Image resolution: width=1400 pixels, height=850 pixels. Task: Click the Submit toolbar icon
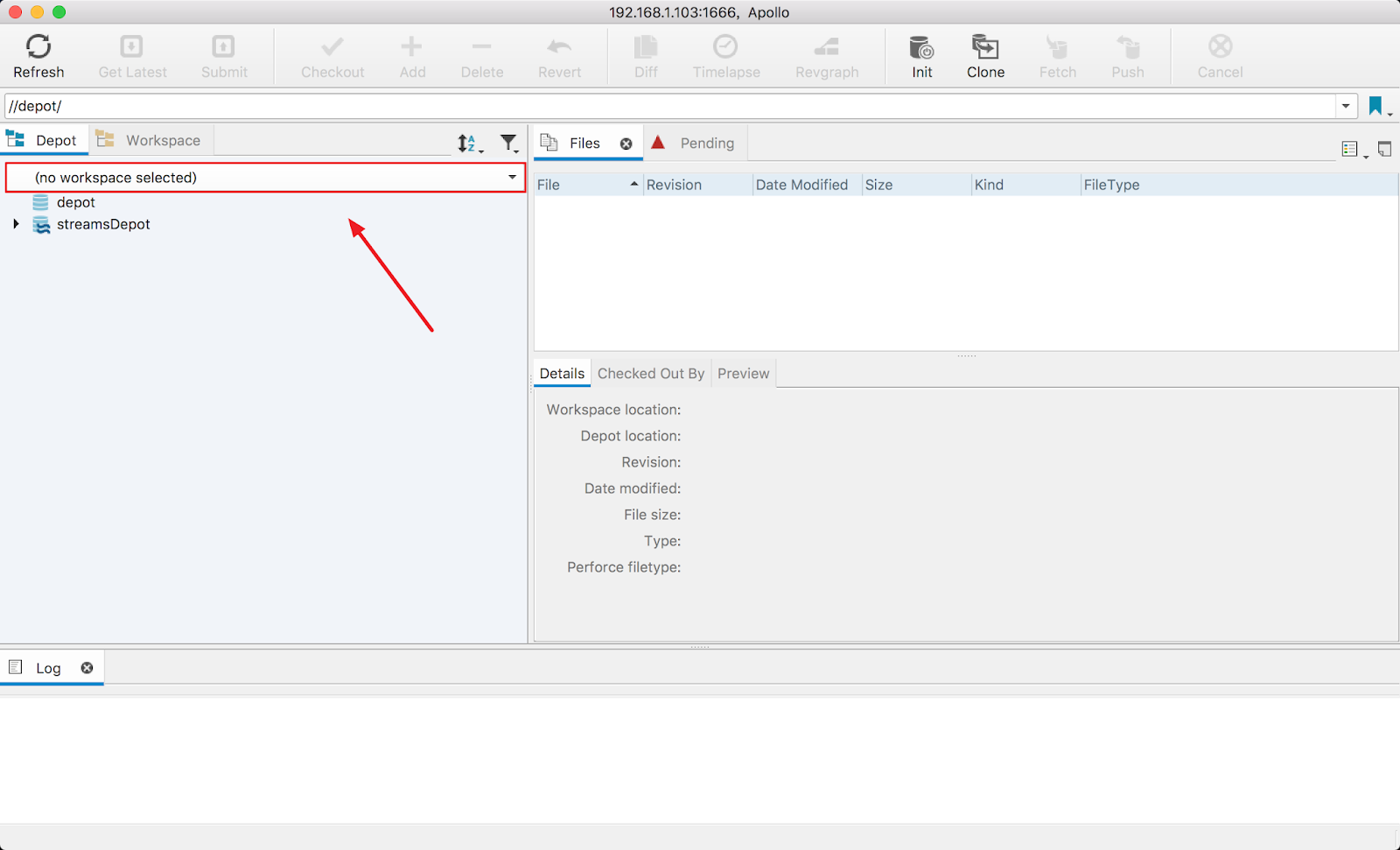pyautogui.click(x=224, y=46)
